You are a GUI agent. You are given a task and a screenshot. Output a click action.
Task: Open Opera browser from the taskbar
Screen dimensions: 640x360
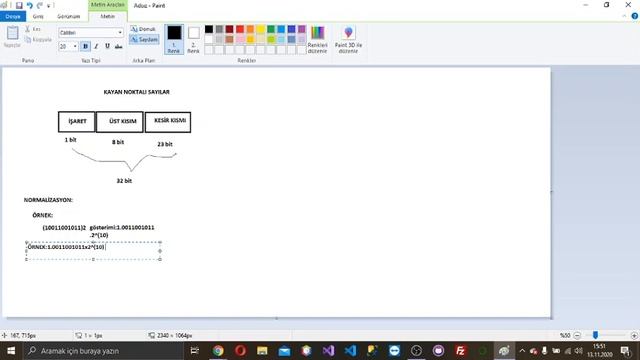click(240, 351)
